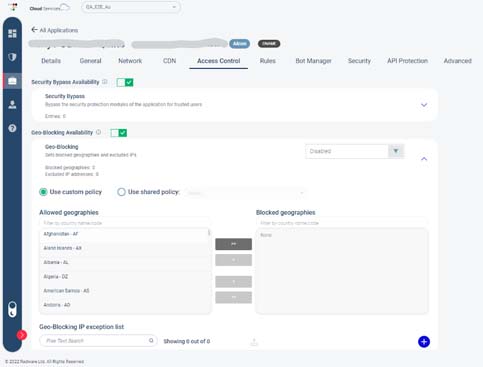Click blue plus to add IP exception
The width and height of the screenshot is (483, 367).
(424, 341)
